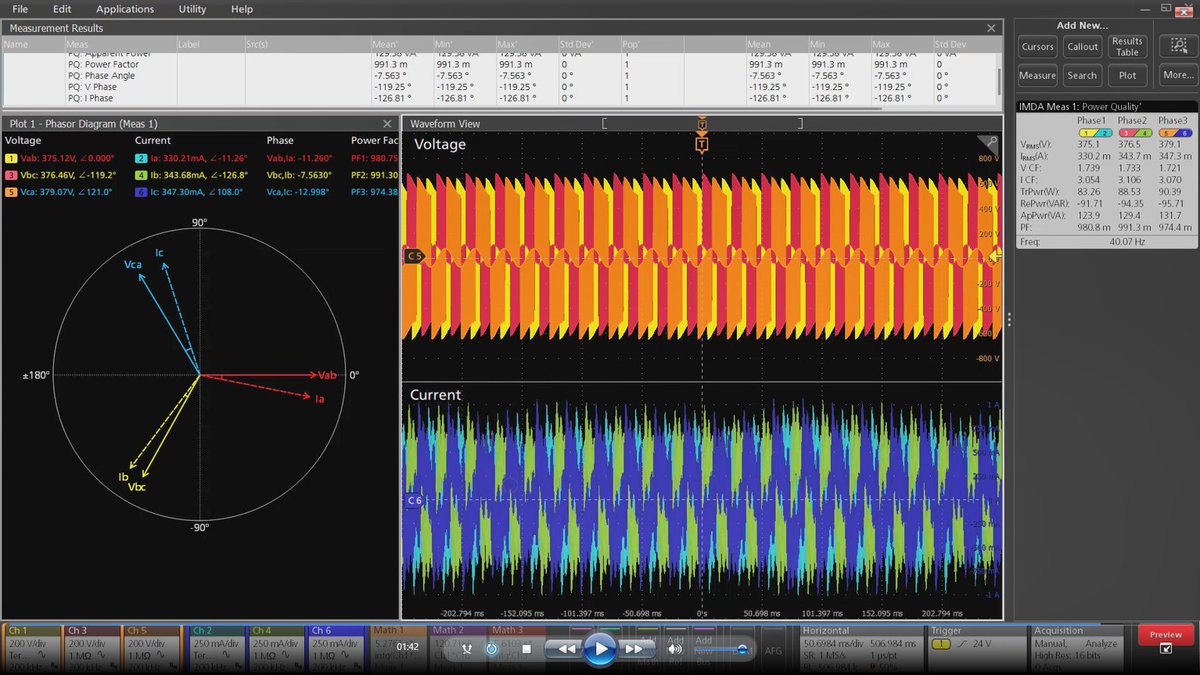Open the Ch 3 channel badge
This screenshot has height=675, width=1200.
(x=91, y=649)
